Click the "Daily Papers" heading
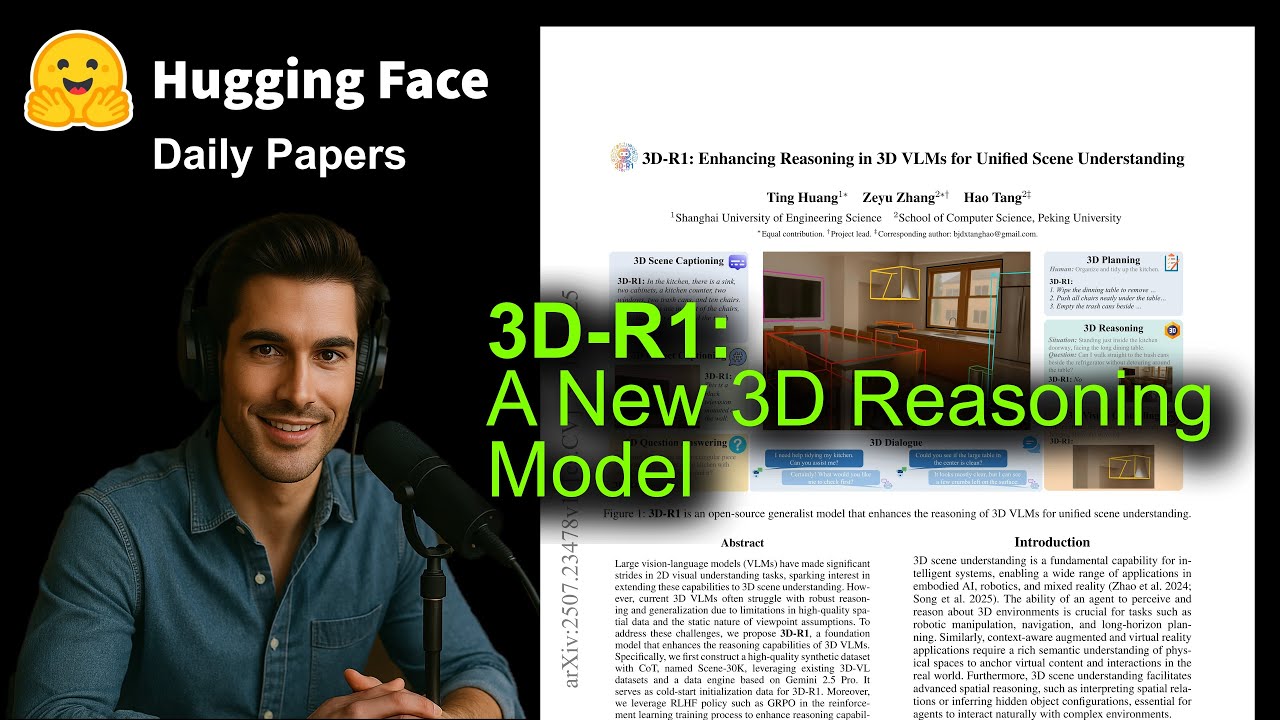This screenshot has width=1280, height=720. click(x=279, y=155)
